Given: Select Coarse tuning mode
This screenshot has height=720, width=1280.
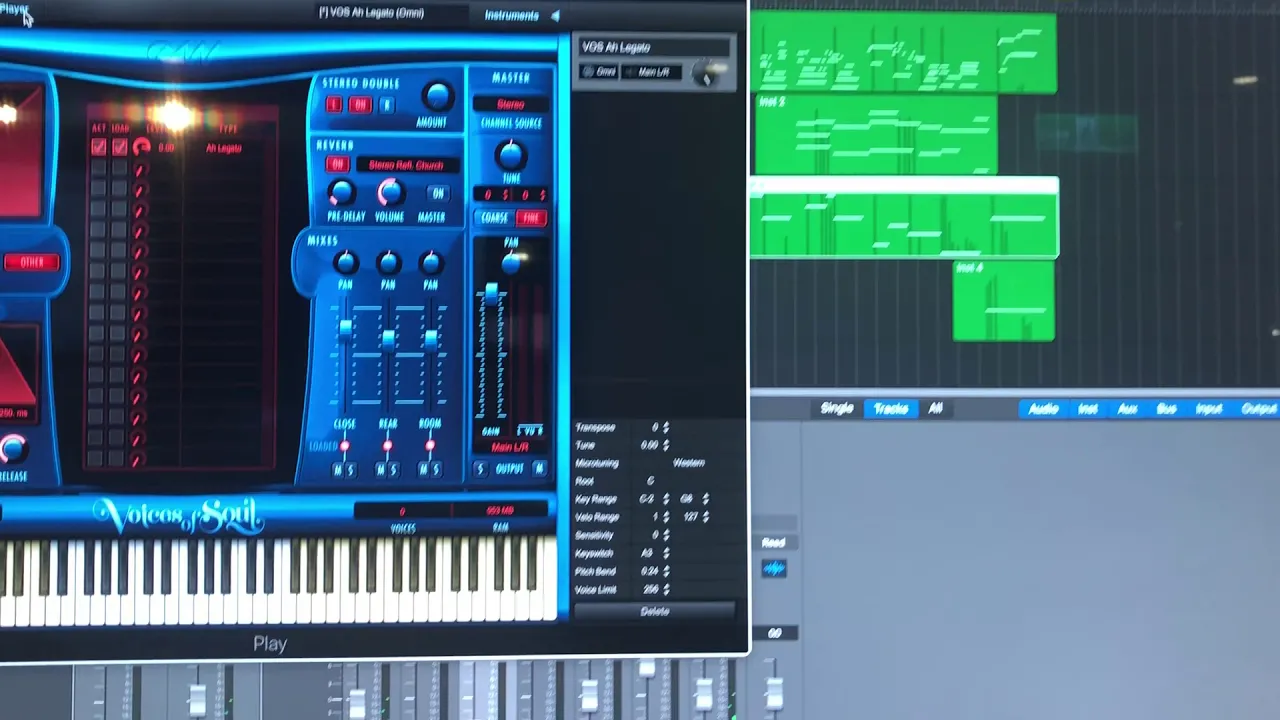Looking at the screenshot, I should tap(494, 218).
